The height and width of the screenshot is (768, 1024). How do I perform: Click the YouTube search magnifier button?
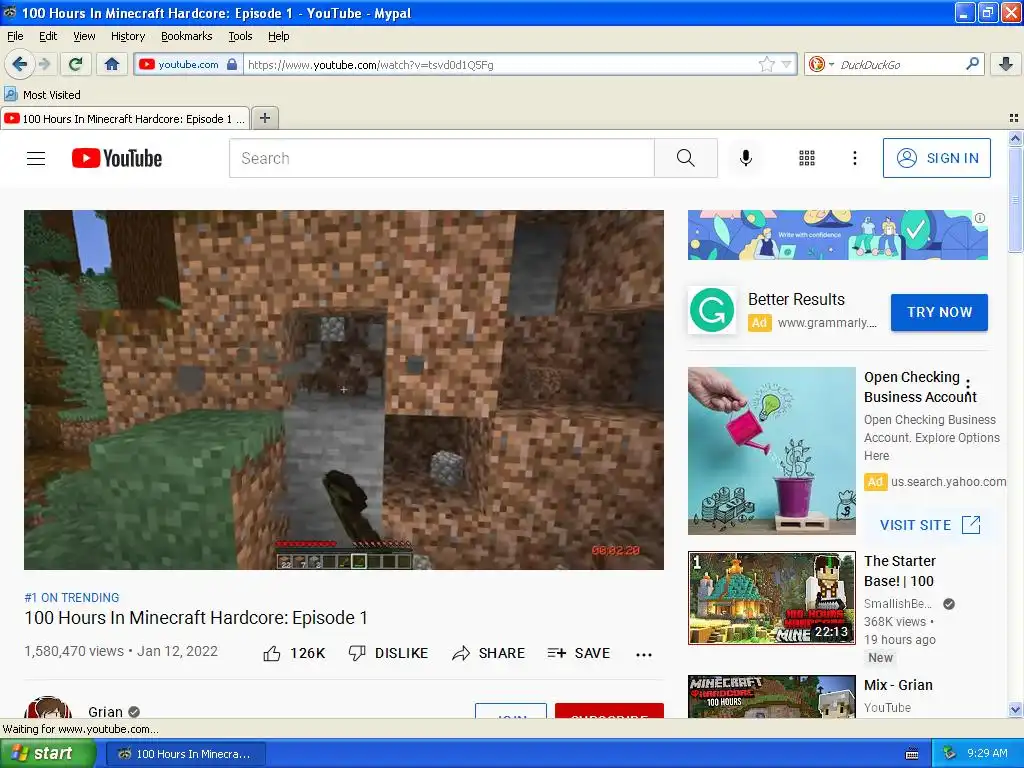[686, 158]
